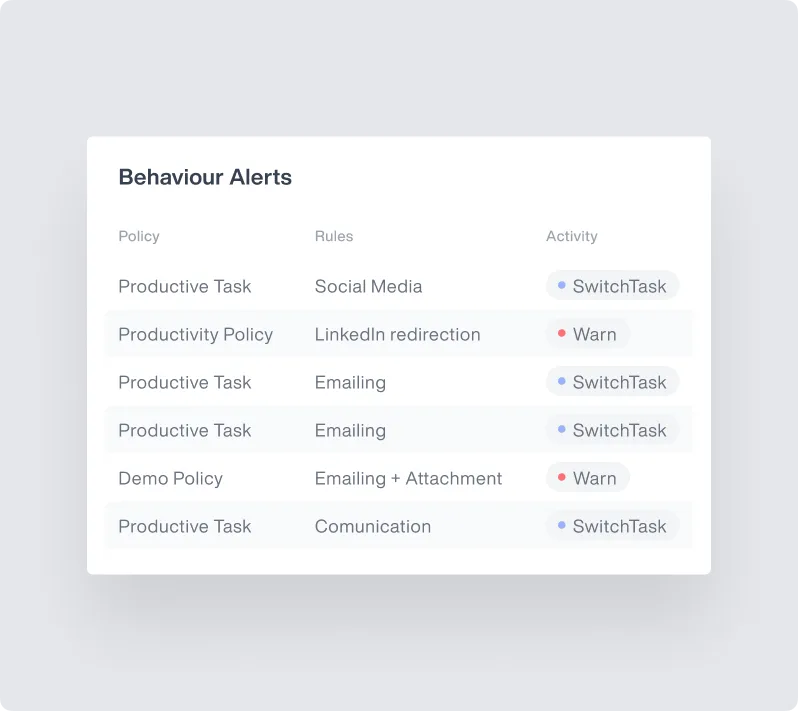Select the Demo Policy cell

click(170, 478)
